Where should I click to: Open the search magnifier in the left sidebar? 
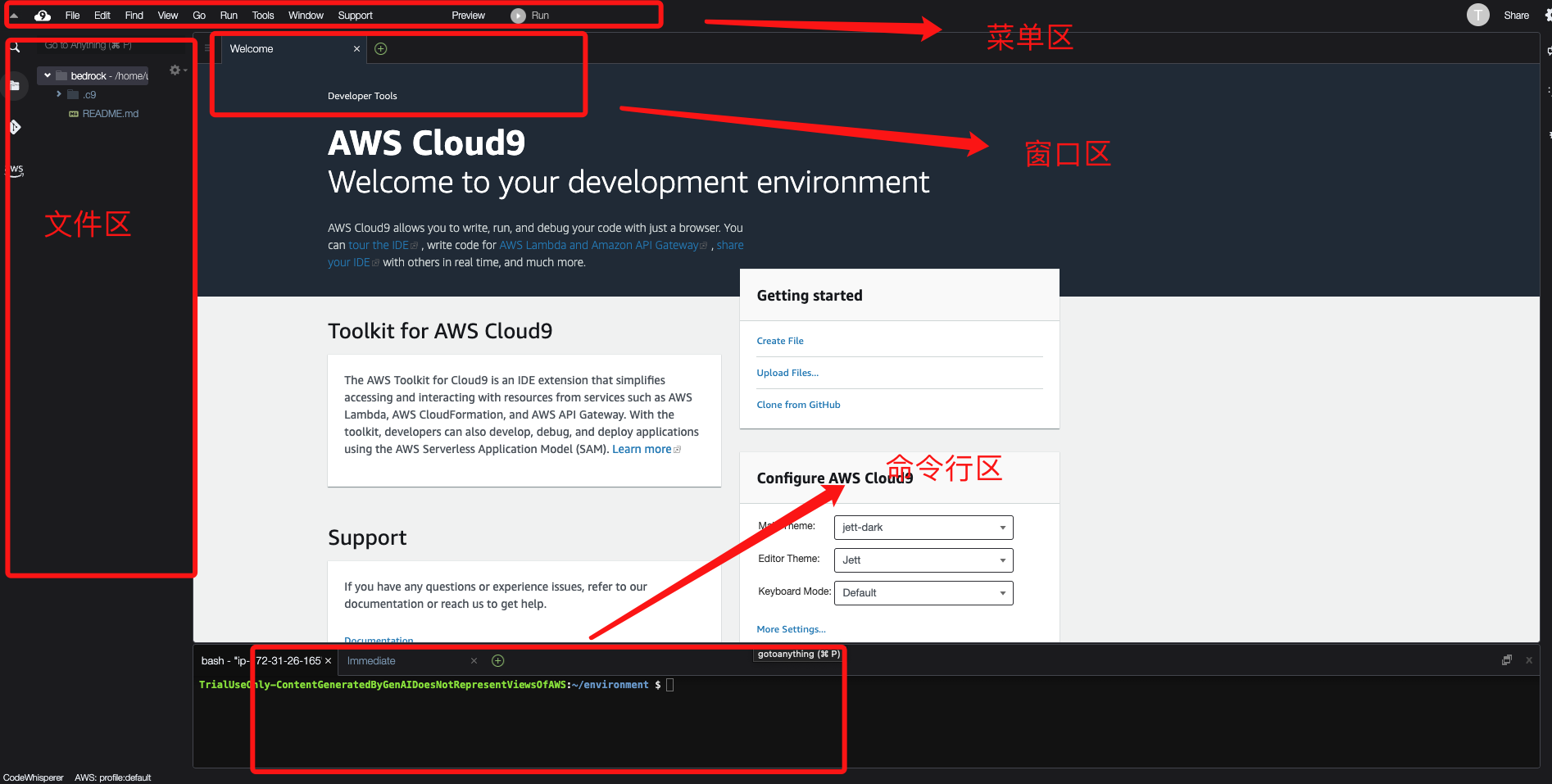[15, 48]
